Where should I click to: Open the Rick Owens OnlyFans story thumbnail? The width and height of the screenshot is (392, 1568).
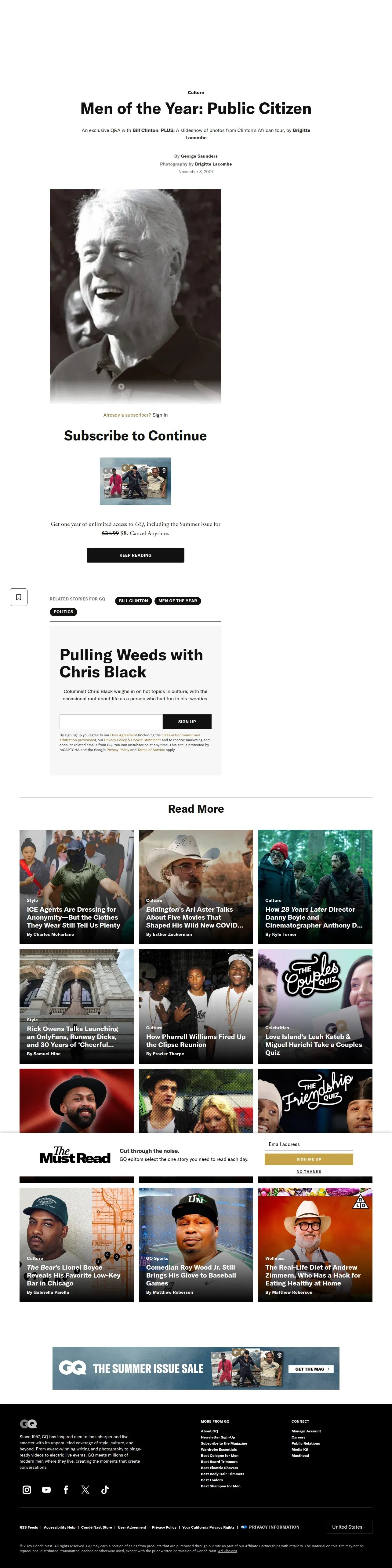point(77,1006)
